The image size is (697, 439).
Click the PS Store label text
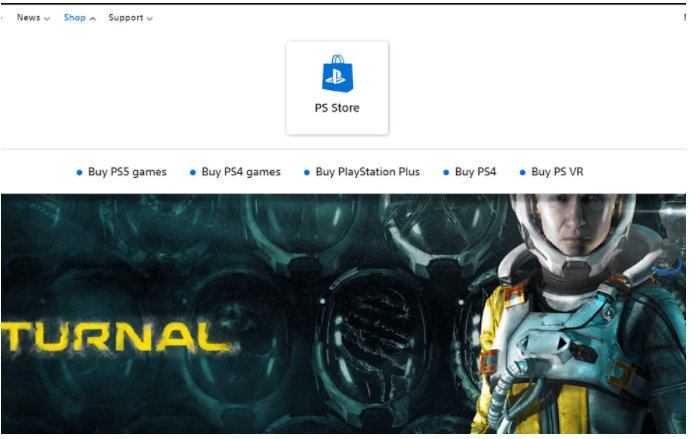click(x=337, y=108)
